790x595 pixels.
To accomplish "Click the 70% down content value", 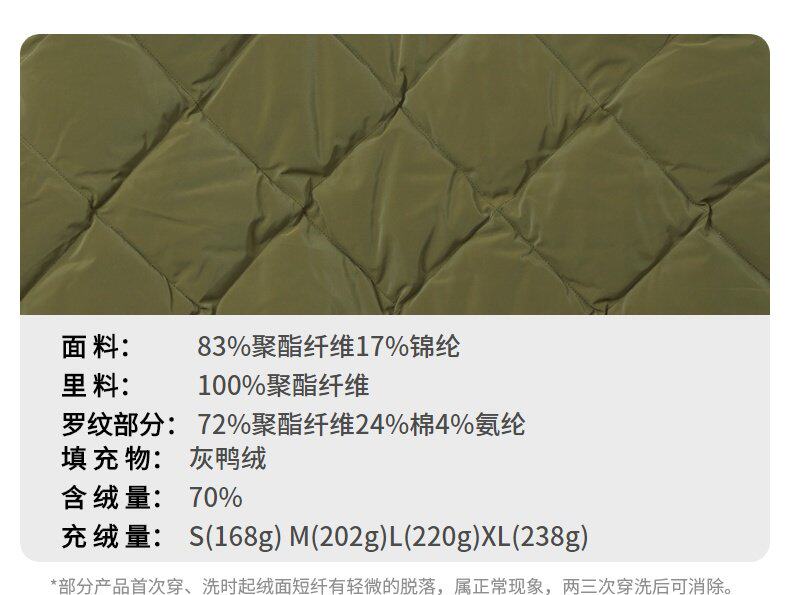I will (216, 498).
